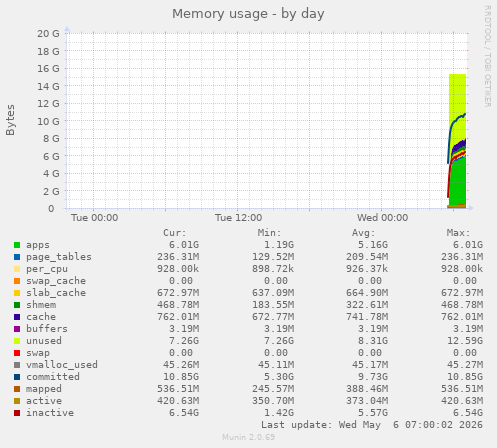Click the 'Max:' column header
The width and height of the screenshot is (497, 448).
point(459,233)
